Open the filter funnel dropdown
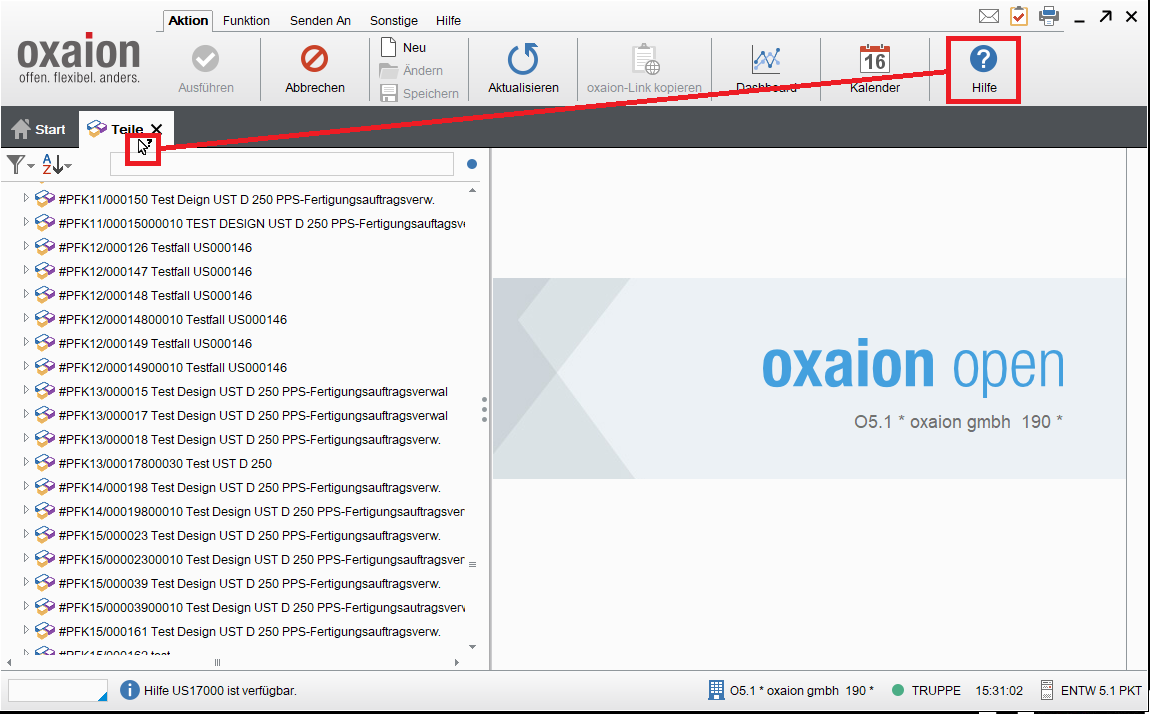Screen dimensions: 1150x714 20,164
